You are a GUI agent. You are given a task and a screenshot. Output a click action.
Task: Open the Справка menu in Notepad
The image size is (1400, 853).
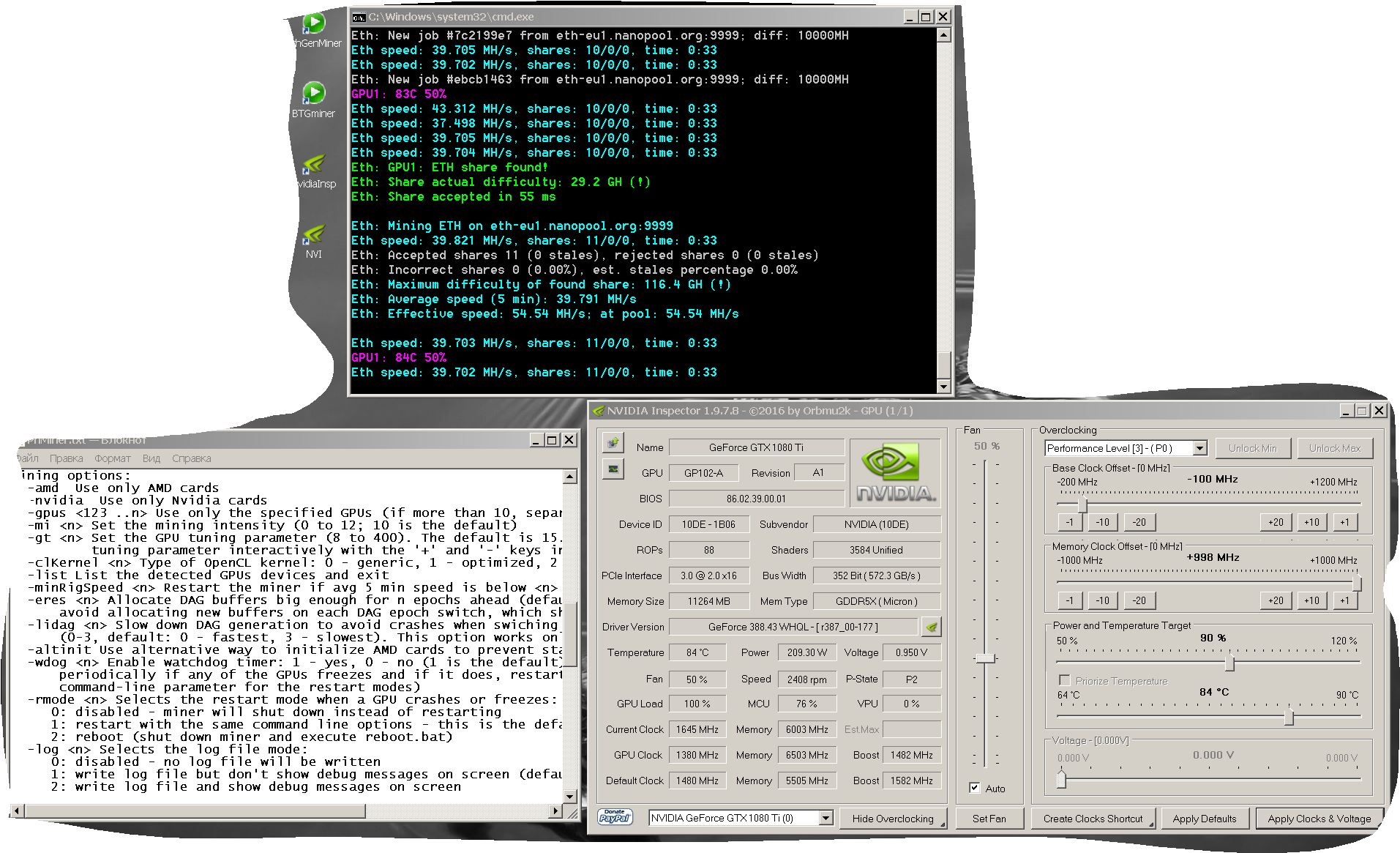(x=192, y=458)
